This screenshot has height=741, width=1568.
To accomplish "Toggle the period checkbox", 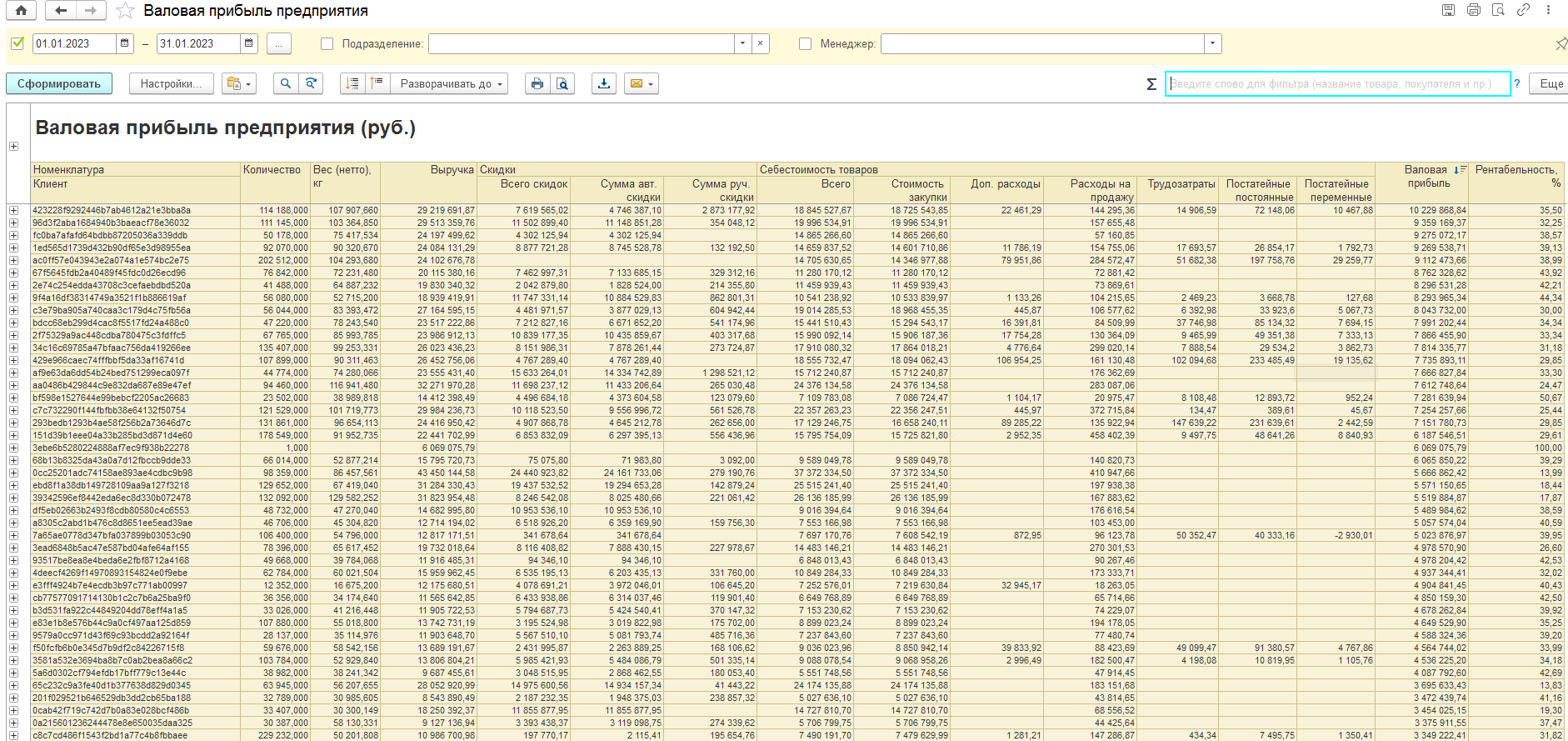I will tap(17, 43).
